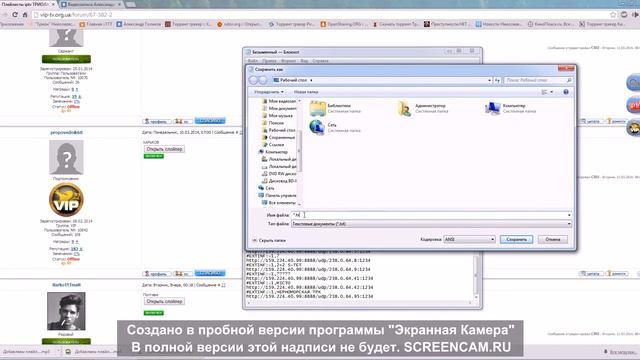The height and width of the screenshot is (360, 640).
Task: Click Notepad's horizontal scrollbar
Action: click(359, 303)
